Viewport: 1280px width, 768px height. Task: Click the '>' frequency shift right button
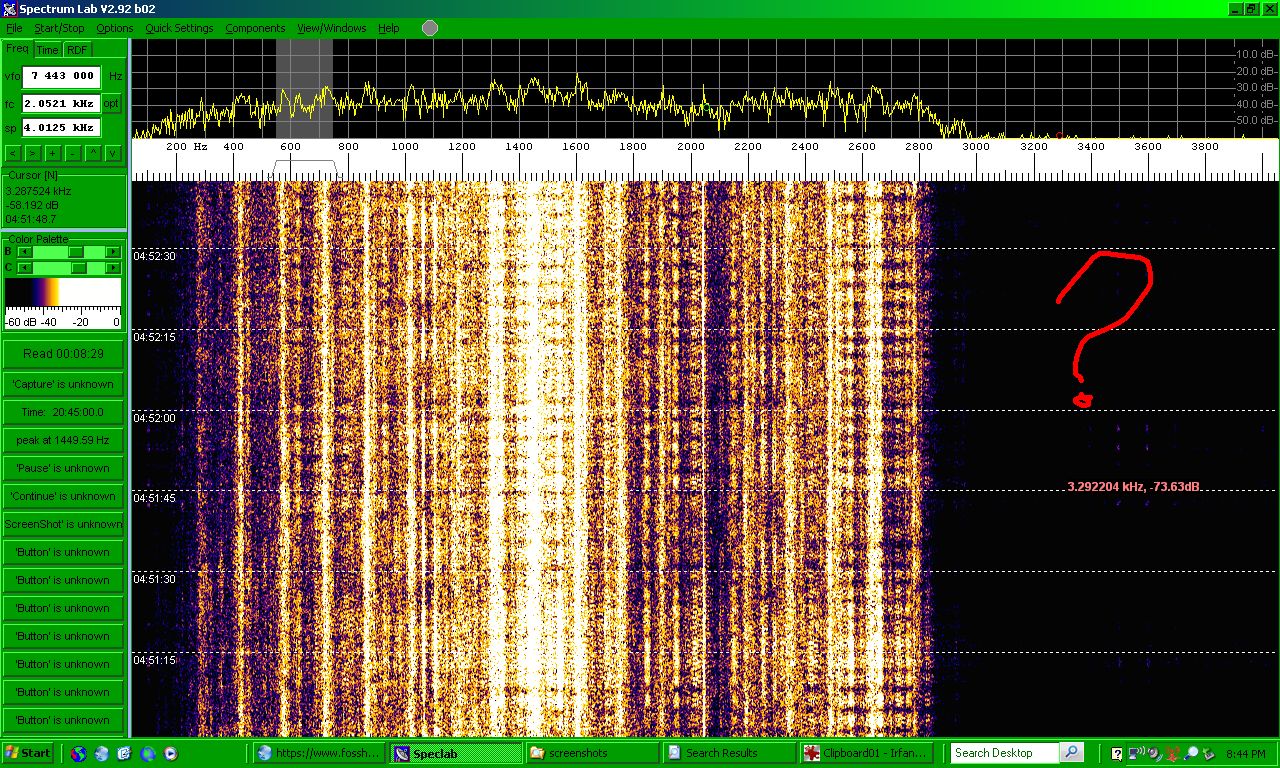[x=33, y=153]
